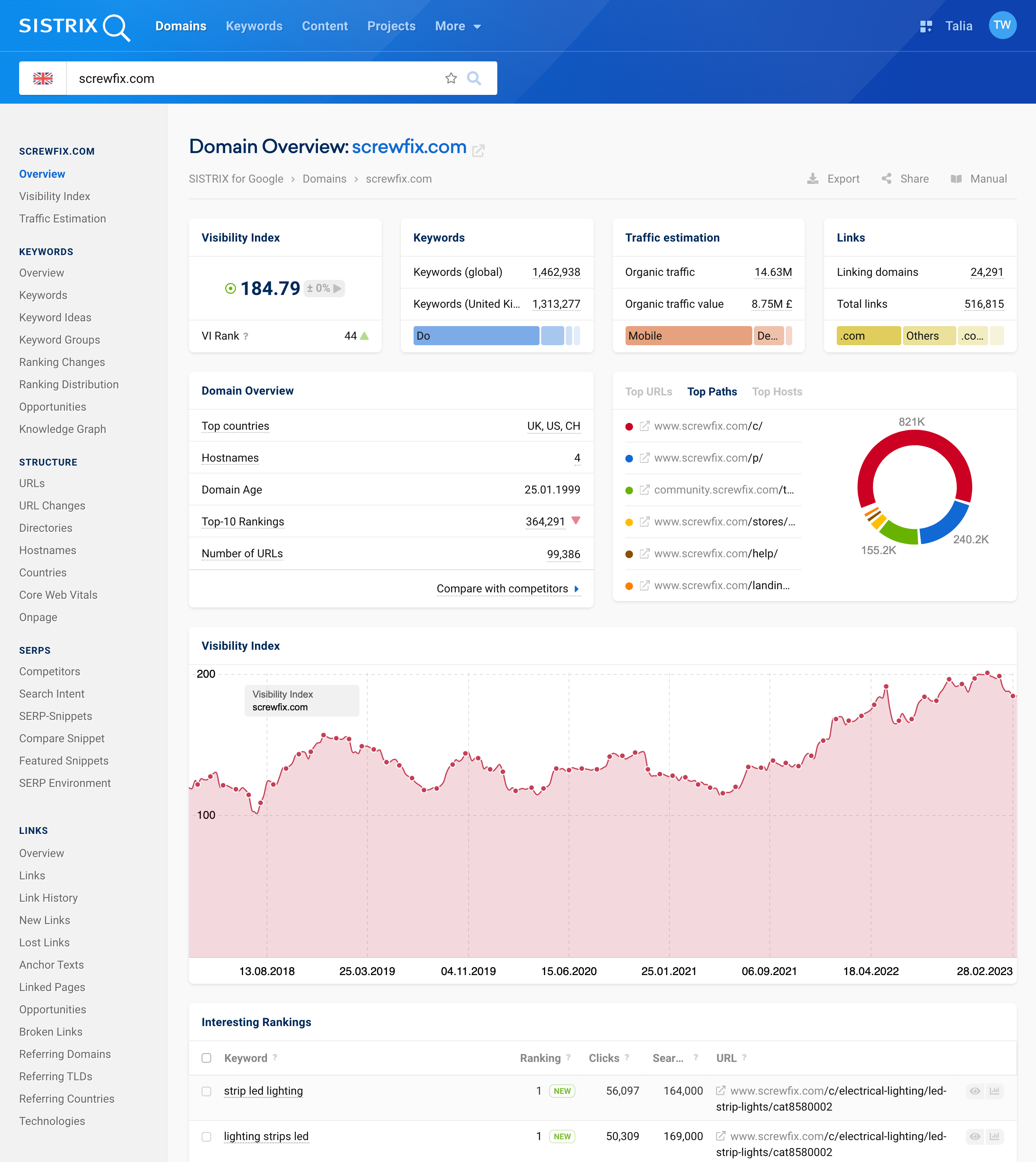Click the UK flag country selector
This screenshot has width=1036, height=1162.
click(x=43, y=79)
